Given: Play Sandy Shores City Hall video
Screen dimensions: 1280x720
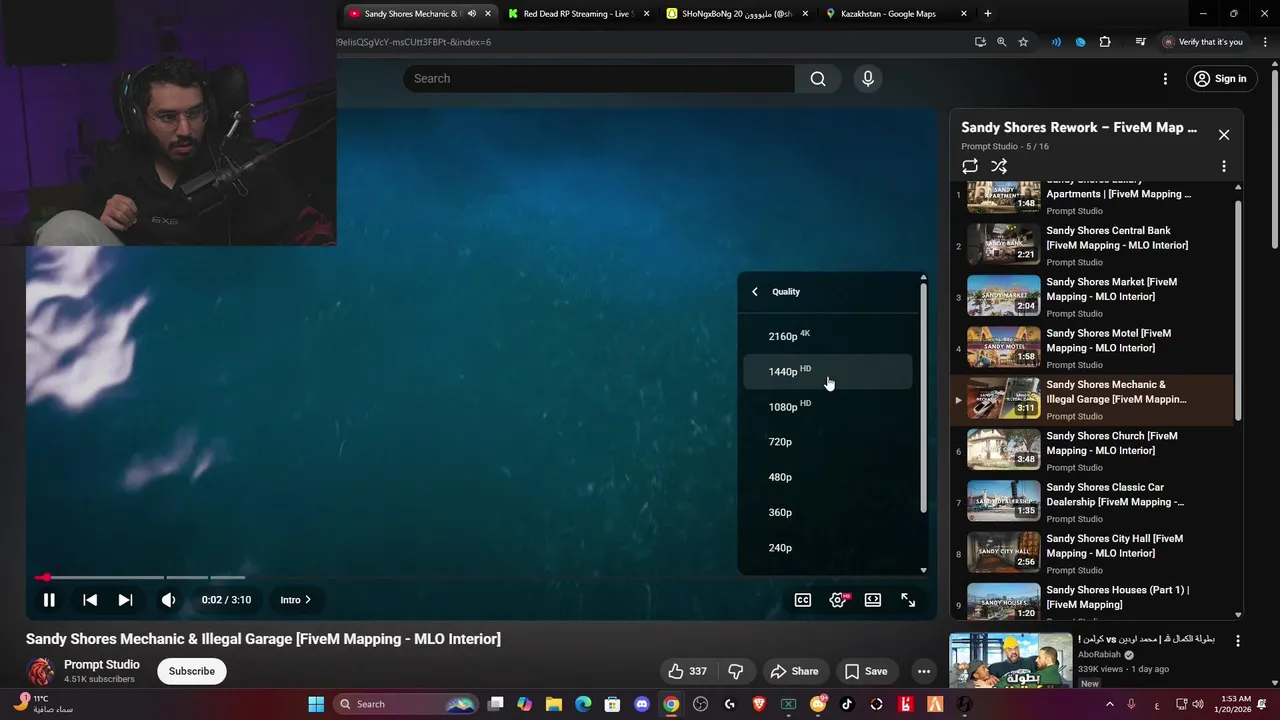Looking at the screenshot, I should tap(1092, 554).
